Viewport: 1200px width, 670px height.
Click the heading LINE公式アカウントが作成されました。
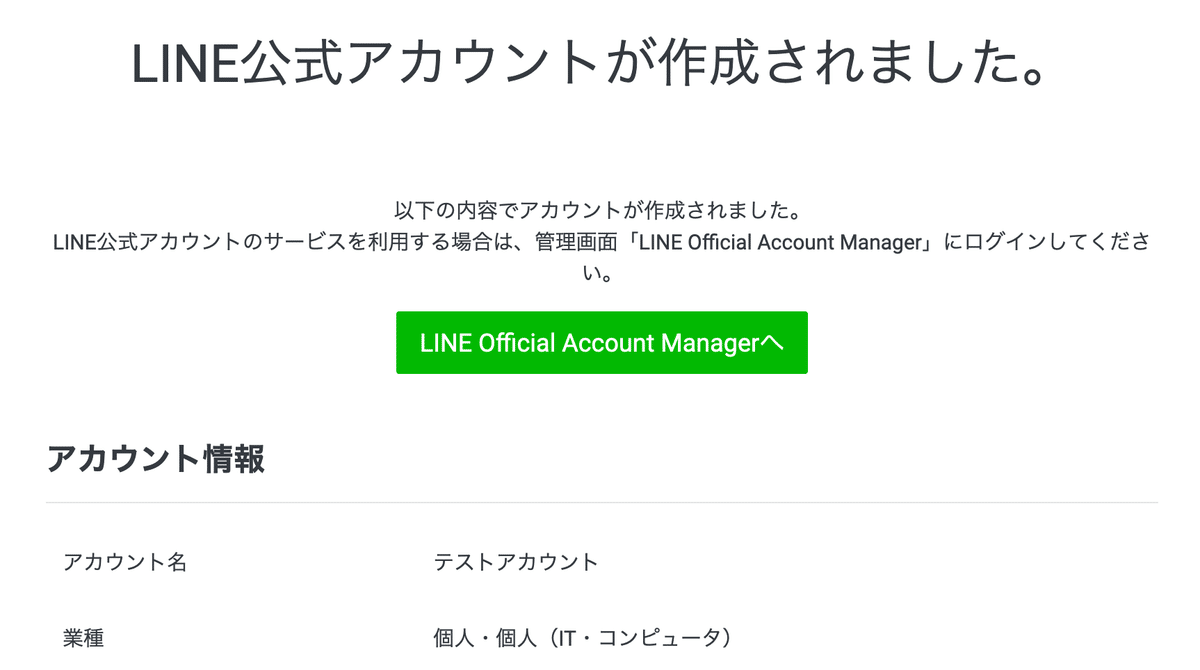[x=591, y=64]
